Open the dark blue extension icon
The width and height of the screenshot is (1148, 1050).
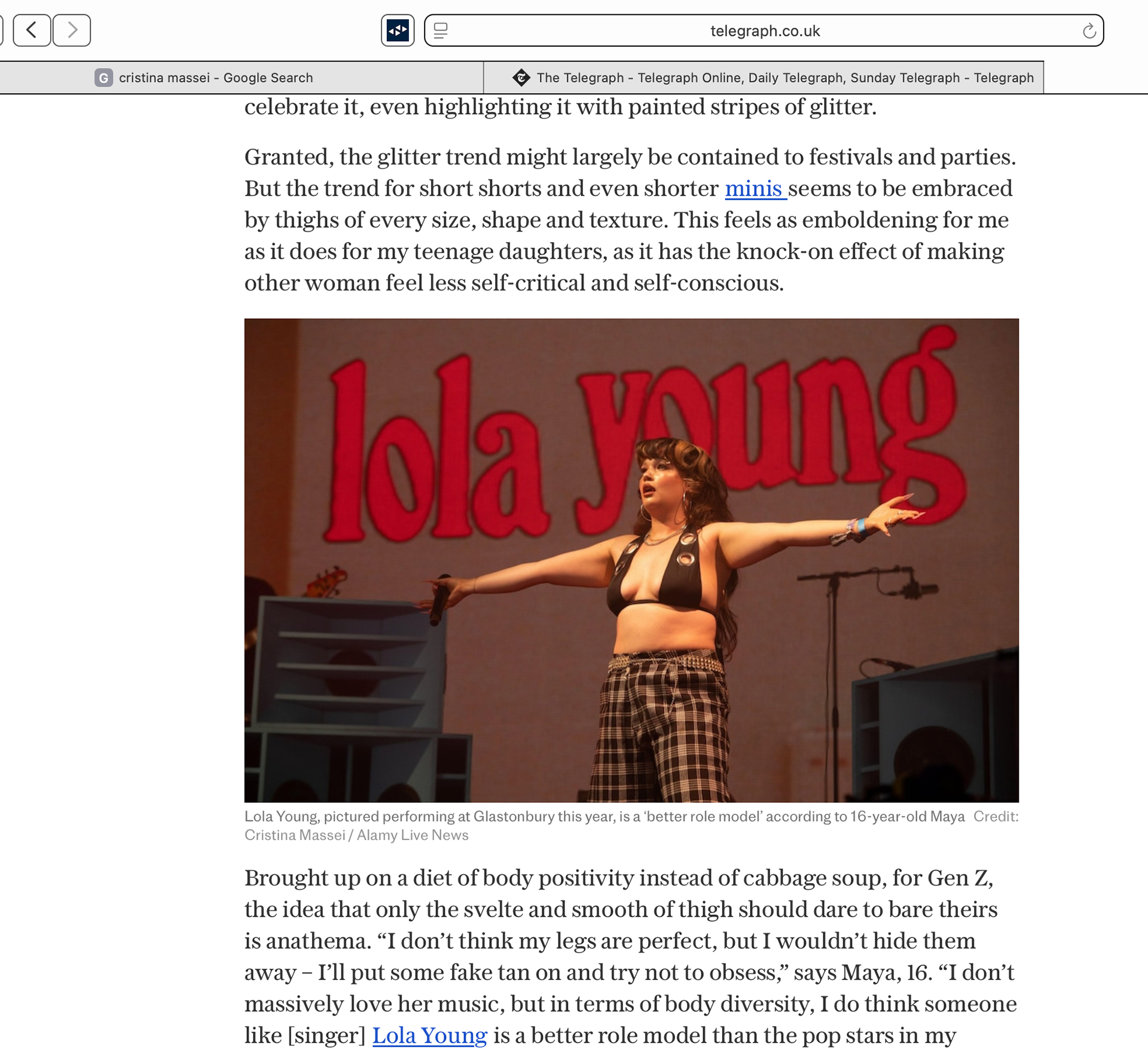398,30
